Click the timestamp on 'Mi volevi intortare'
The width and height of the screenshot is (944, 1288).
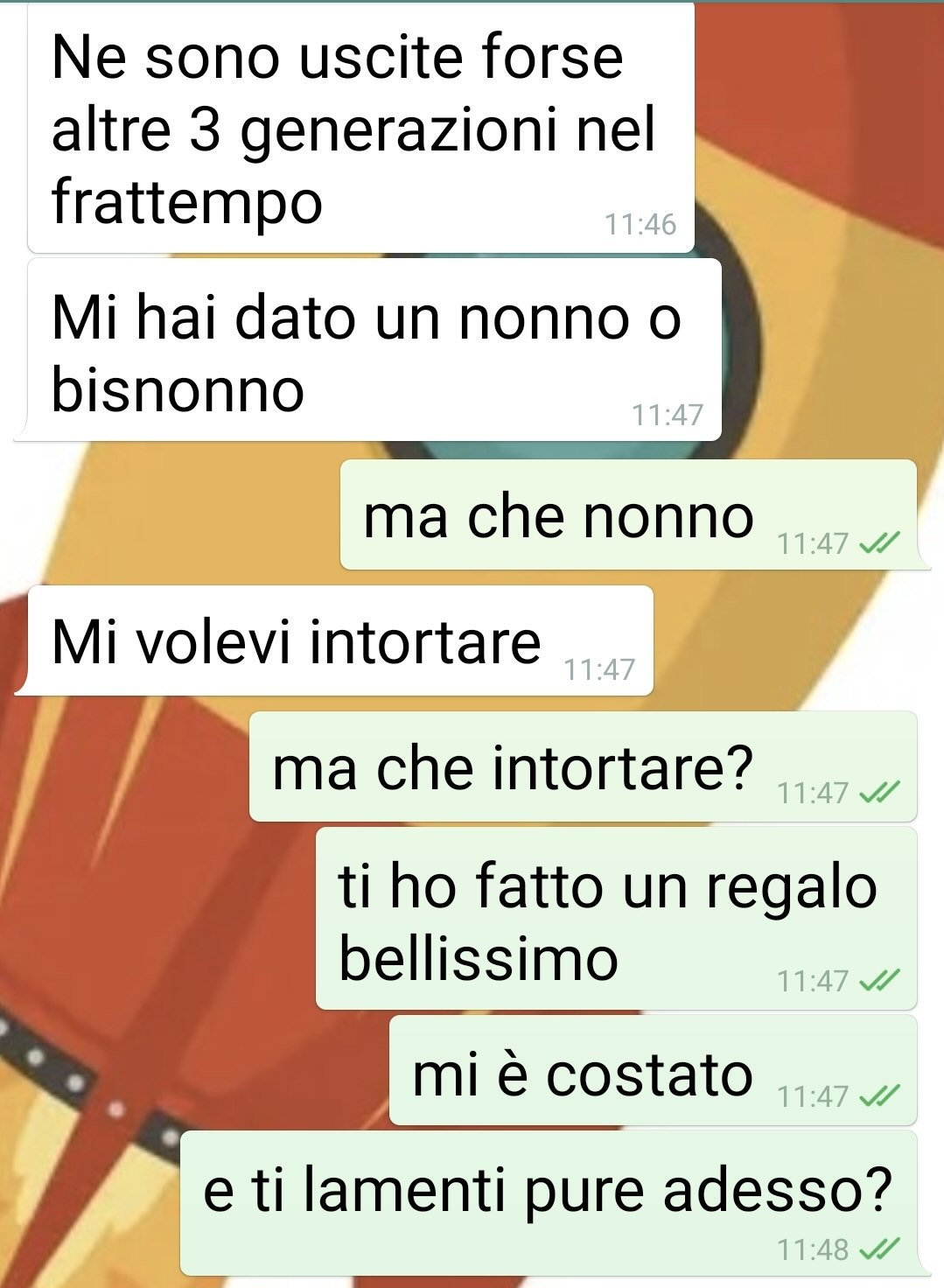coord(599,669)
